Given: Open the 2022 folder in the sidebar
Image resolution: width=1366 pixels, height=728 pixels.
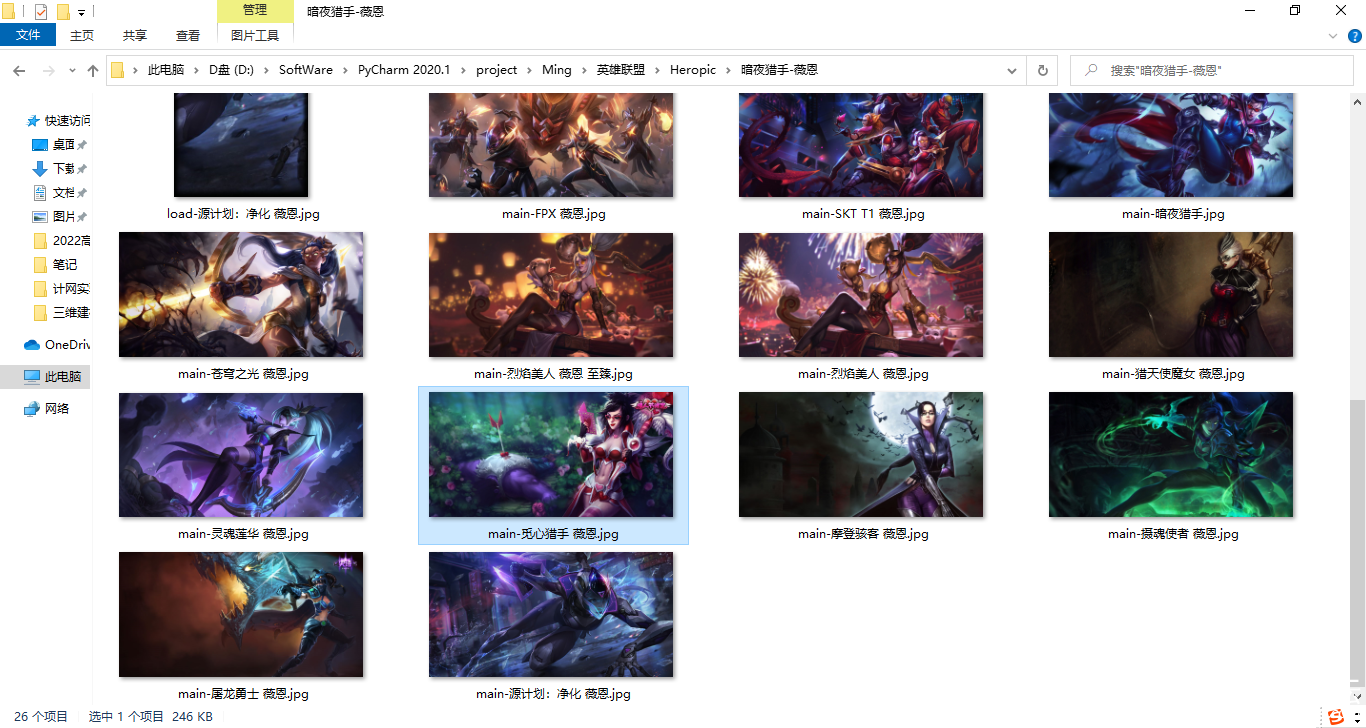Looking at the screenshot, I should coord(60,240).
